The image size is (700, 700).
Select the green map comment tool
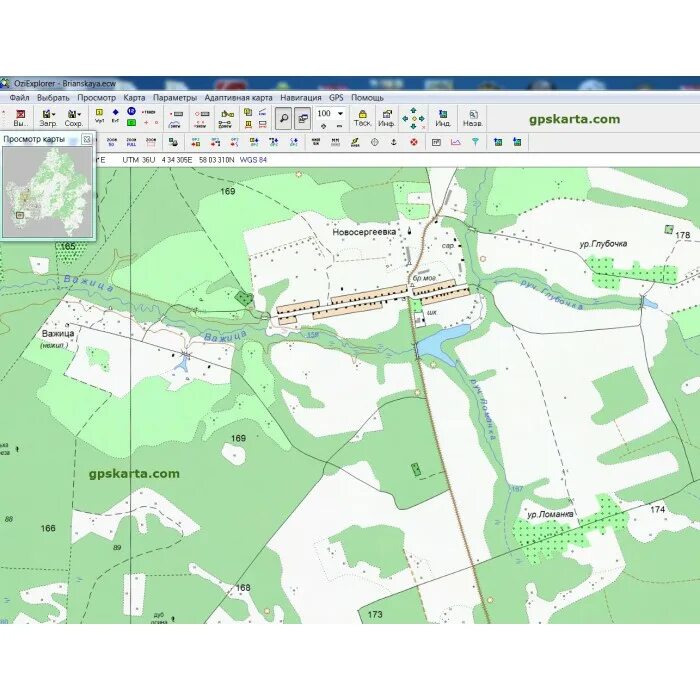pyautogui.click(x=131, y=122)
